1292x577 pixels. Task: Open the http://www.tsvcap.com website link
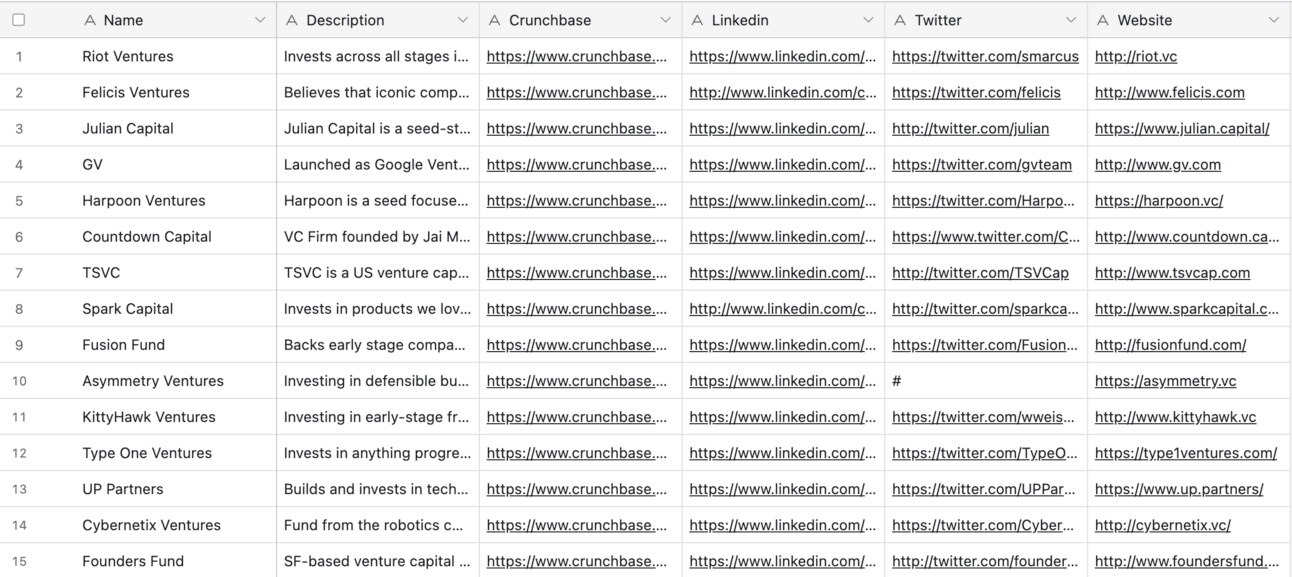tap(1172, 273)
